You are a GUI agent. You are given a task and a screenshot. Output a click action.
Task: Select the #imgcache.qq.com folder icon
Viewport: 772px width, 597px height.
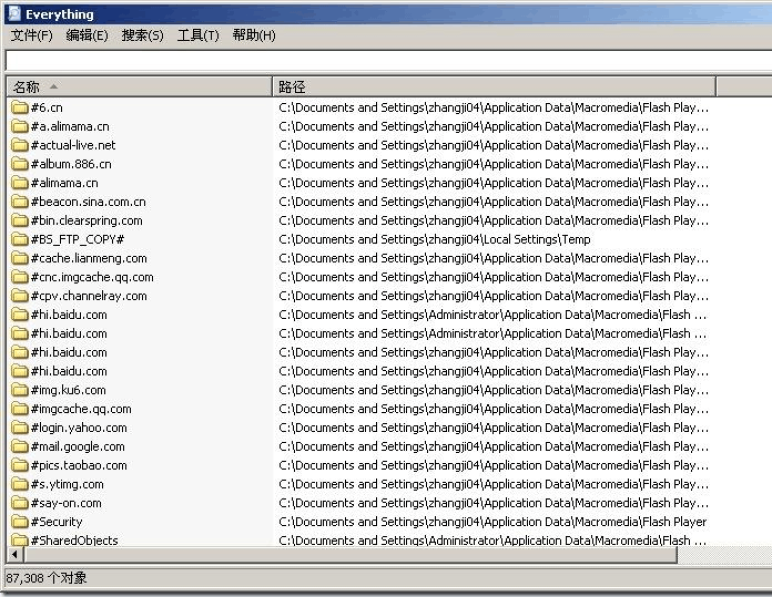(x=20, y=408)
